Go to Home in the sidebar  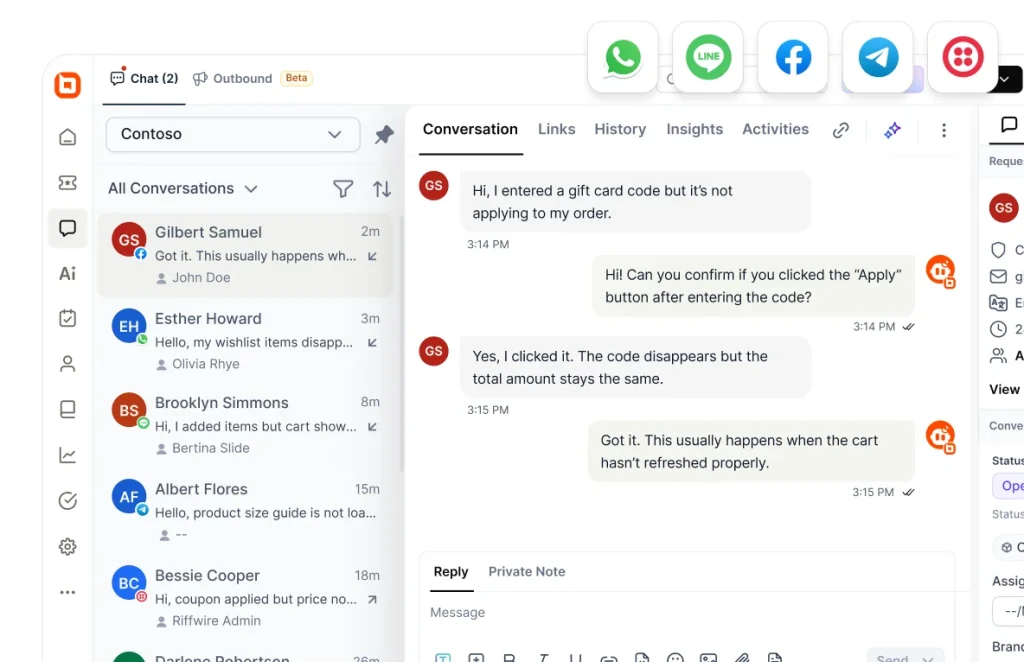click(67, 137)
